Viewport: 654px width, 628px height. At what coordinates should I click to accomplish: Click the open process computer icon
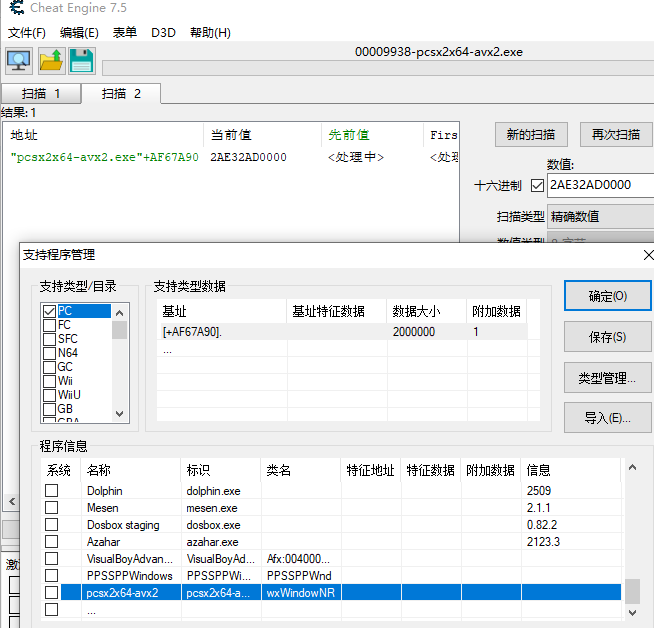tap(18, 60)
